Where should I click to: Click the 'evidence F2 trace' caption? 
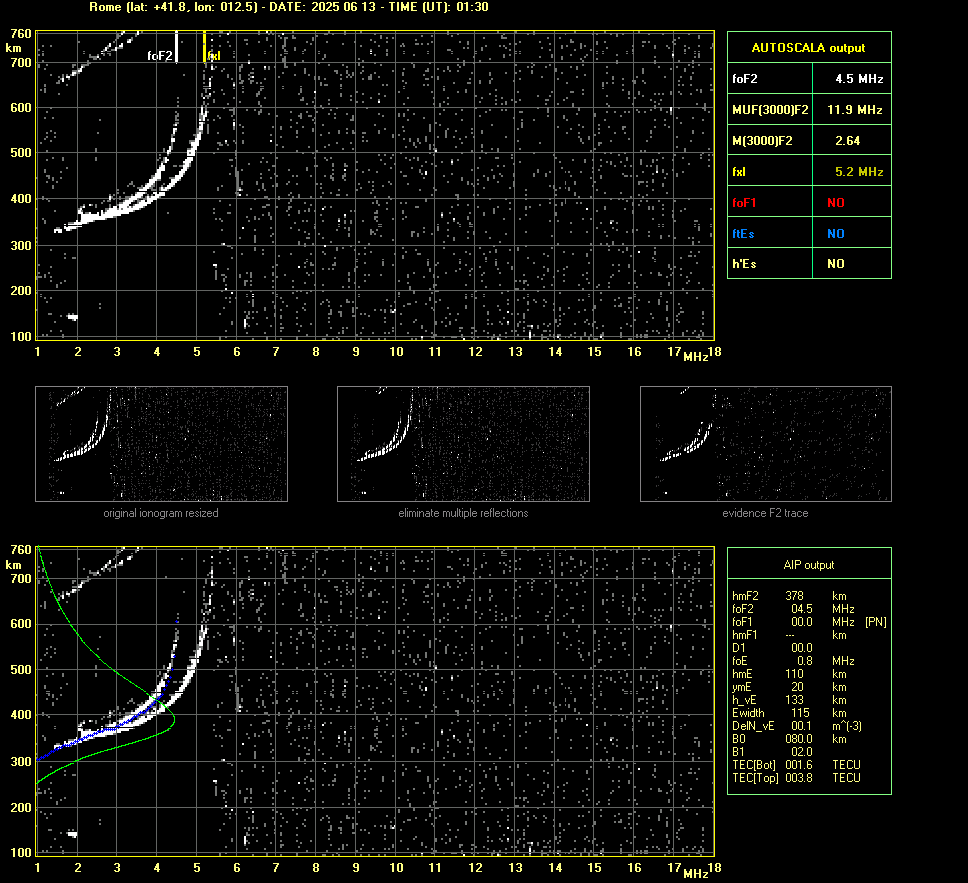click(x=766, y=513)
